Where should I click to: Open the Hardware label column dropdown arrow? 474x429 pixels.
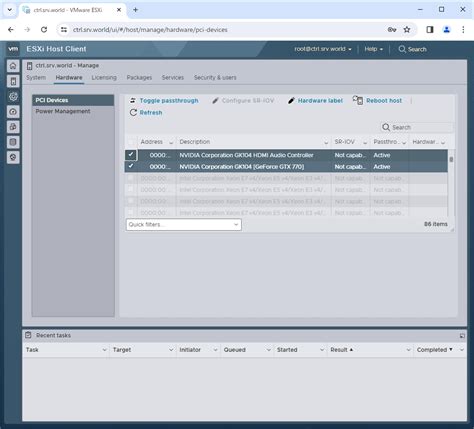(443, 142)
